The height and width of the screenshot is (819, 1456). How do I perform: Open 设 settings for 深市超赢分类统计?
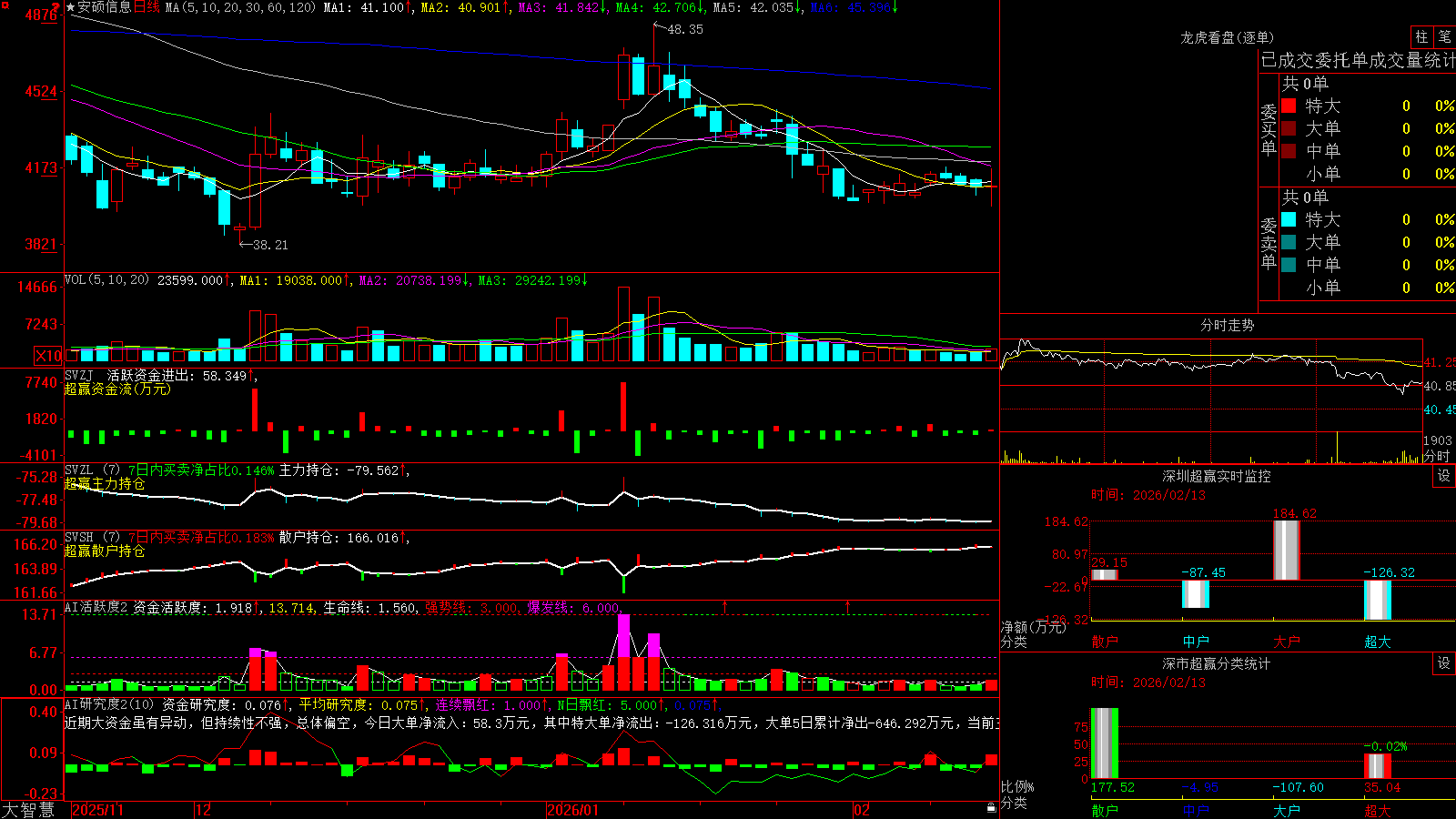[x=1444, y=663]
